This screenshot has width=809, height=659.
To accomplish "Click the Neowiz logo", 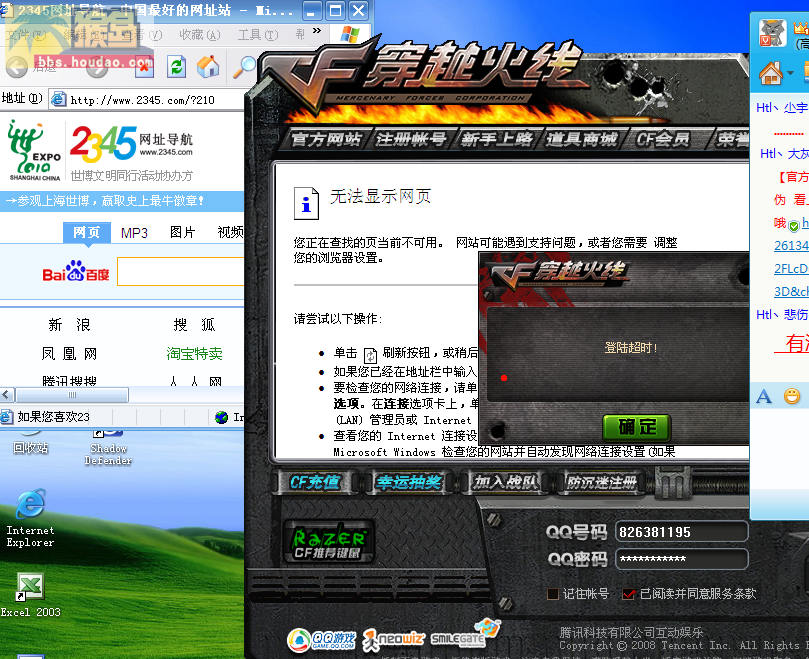I will 393,640.
